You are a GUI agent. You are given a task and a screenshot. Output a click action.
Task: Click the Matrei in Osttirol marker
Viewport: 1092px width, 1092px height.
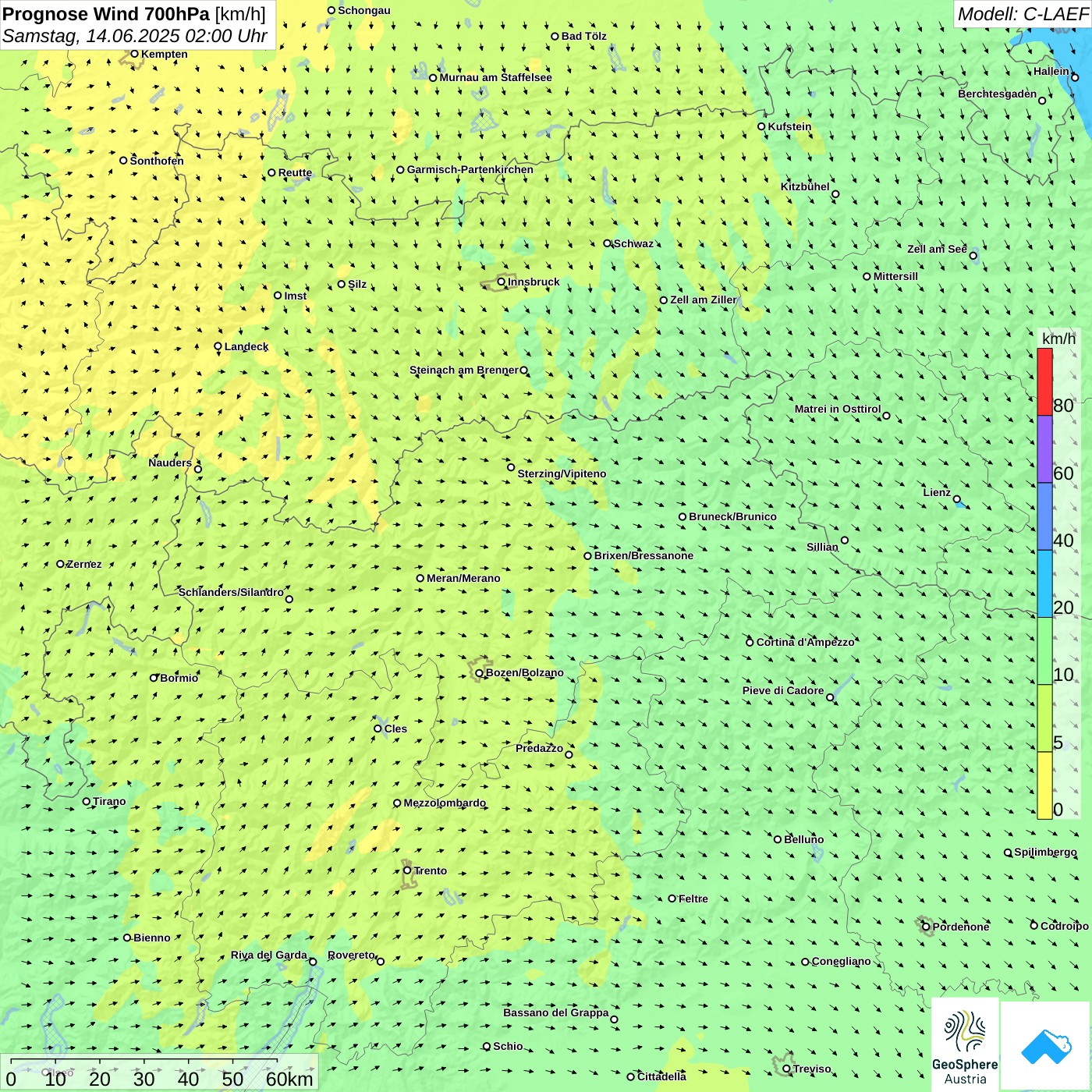[886, 416]
